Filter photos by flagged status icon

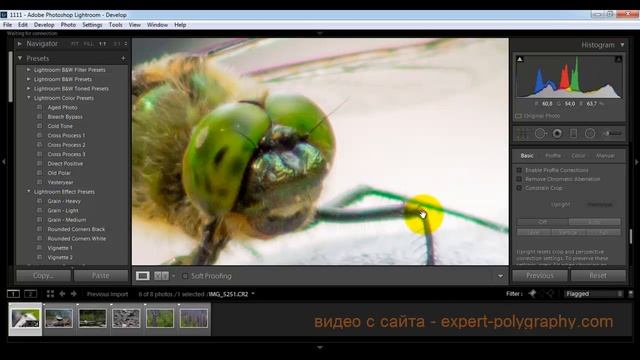(532, 293)
